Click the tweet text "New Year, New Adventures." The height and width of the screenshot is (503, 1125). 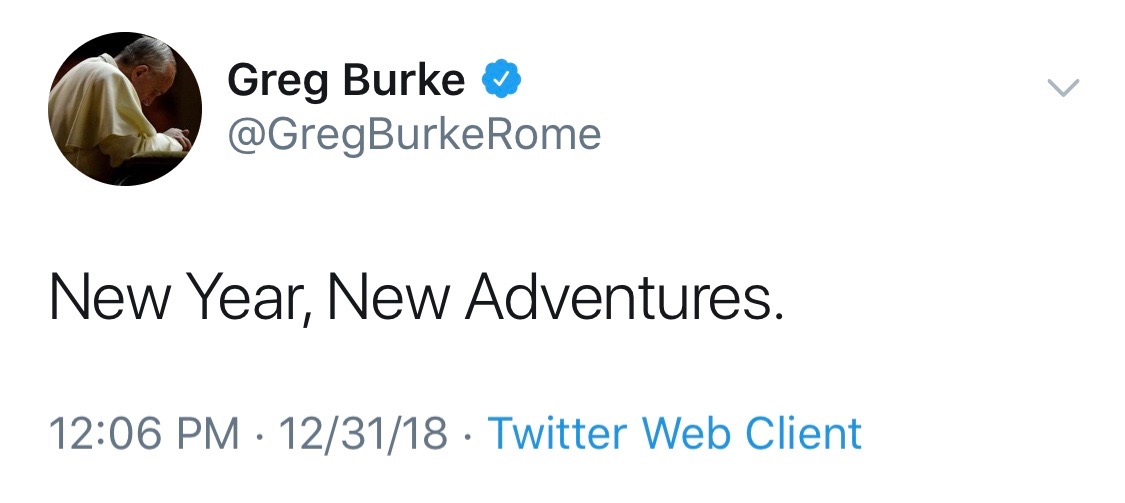pyautogui.click(x=416, y=299)
